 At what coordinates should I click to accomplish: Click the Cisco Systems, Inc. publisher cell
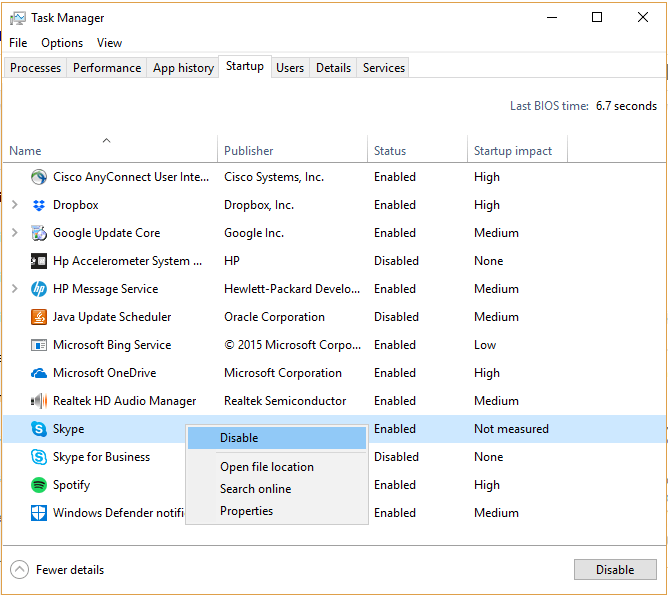point(274,177)
